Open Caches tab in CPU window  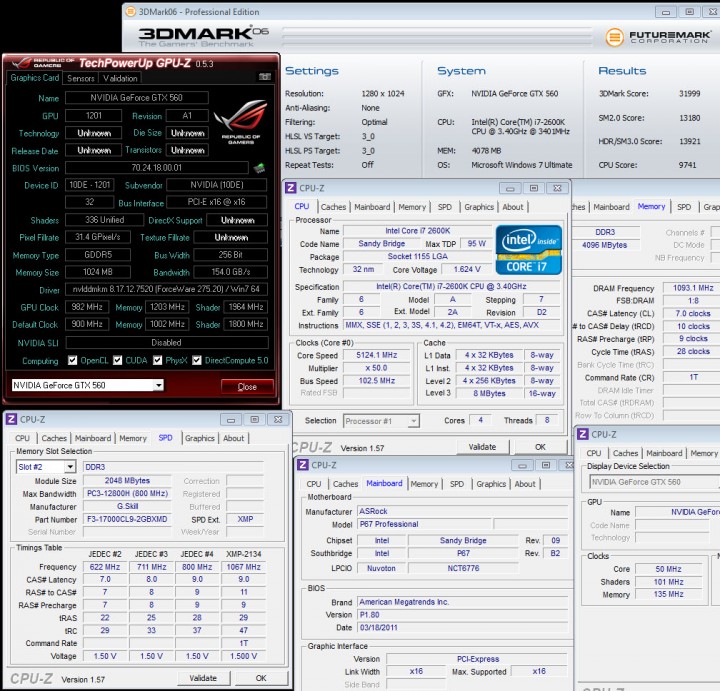(x=333, y=207)
